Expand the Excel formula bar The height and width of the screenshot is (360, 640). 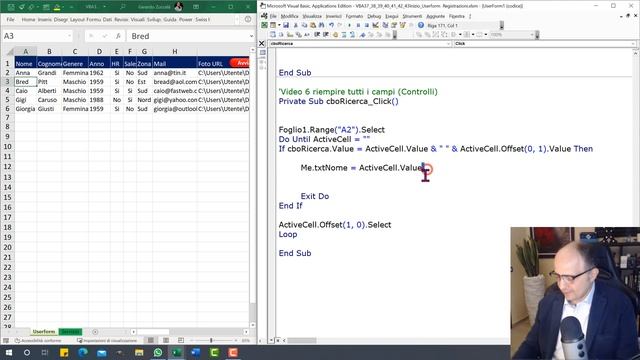click(251, 36)
